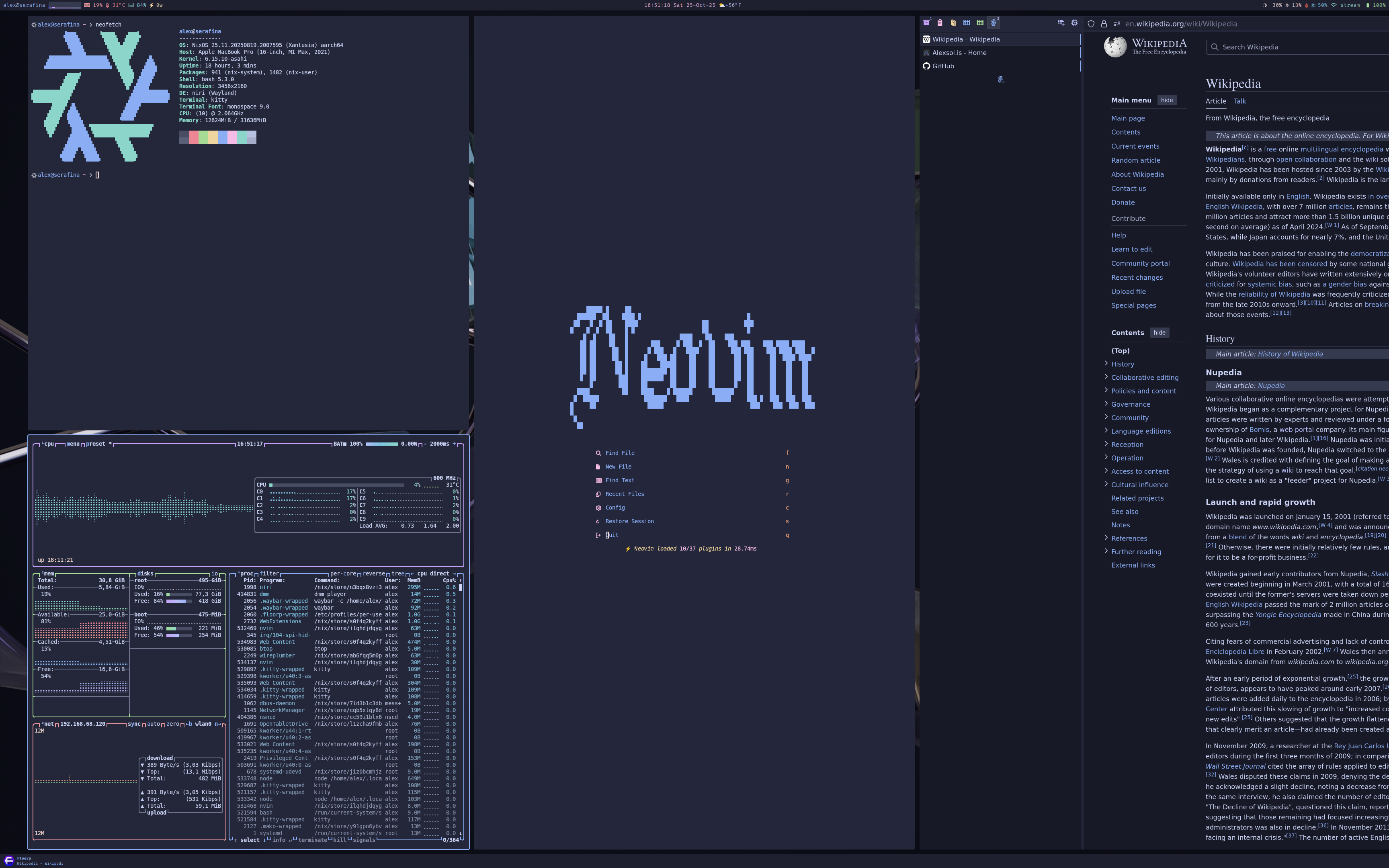Switch to the Talk tab on the Wikipedia article
1389x868 pixels.
[1240, 101]
